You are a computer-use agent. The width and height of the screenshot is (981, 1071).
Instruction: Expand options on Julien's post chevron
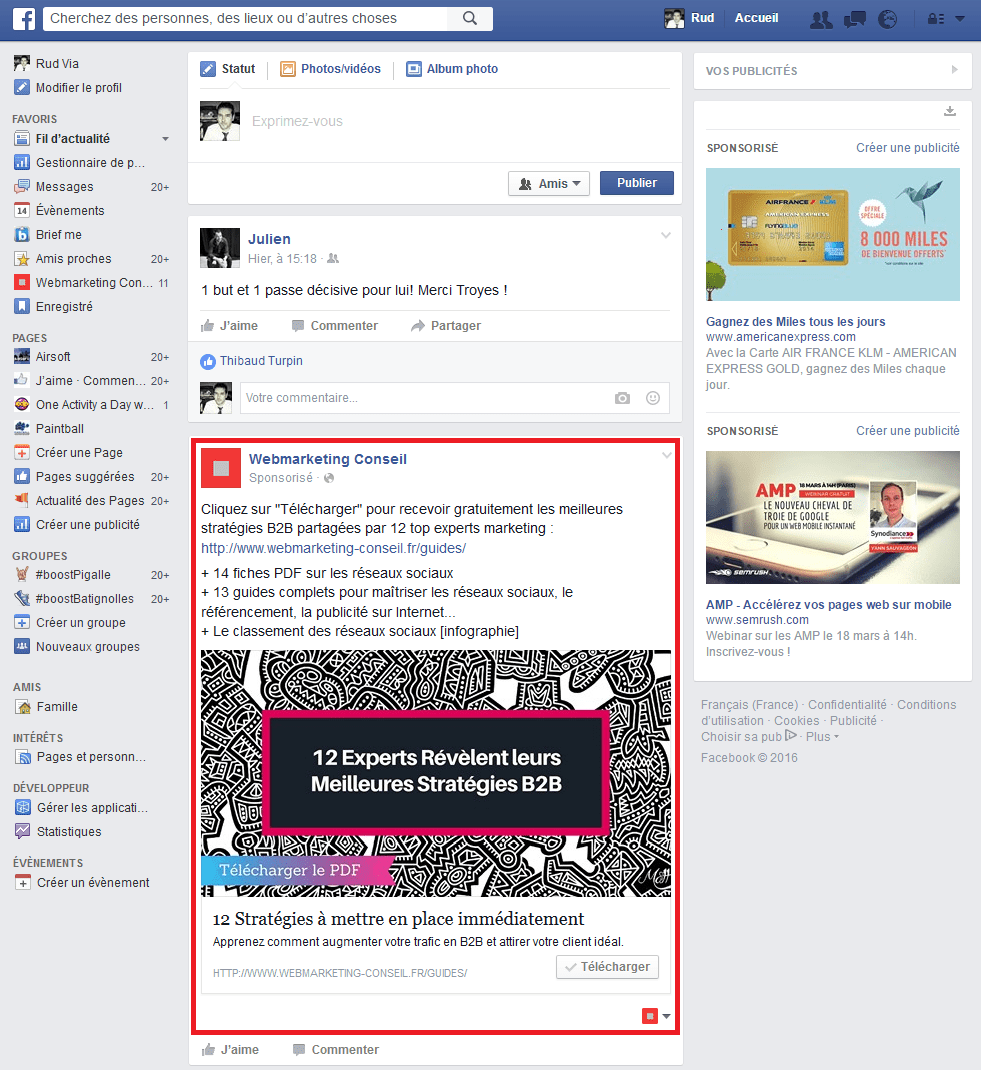(x=665, y=235)
